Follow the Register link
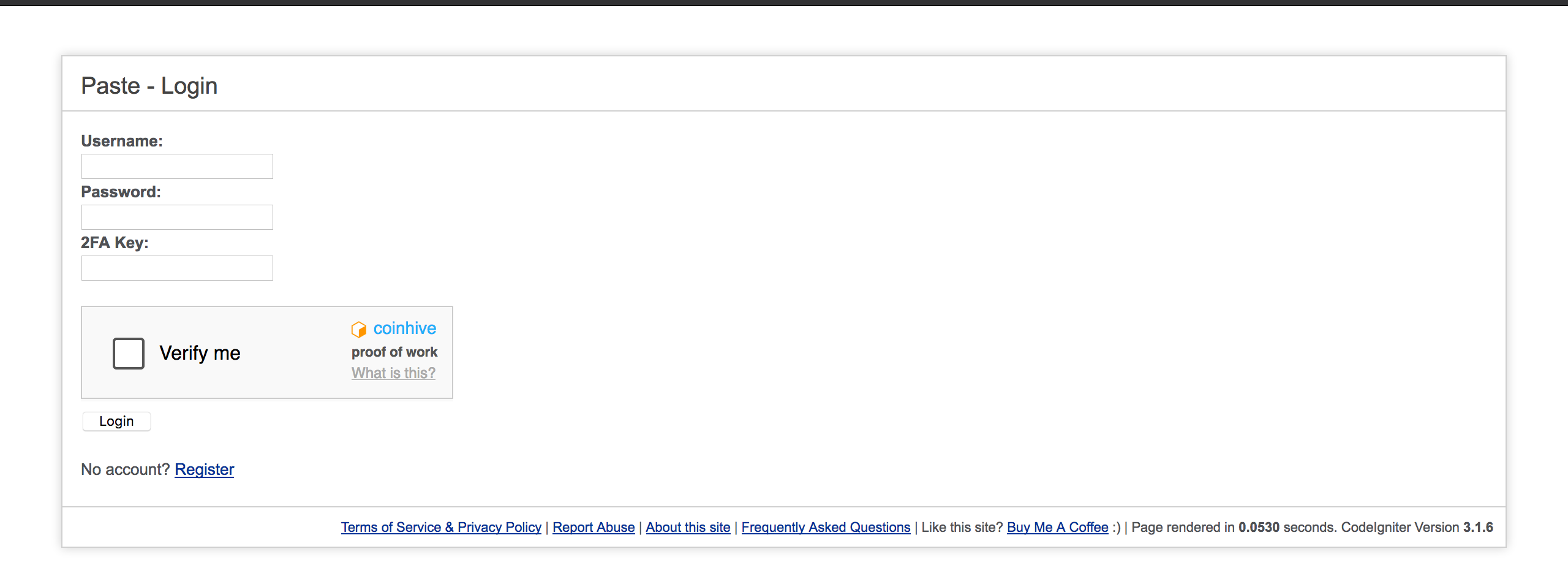The height and width of the screenshot is (565, 1568). pyautogui.click(x=204, y=469)
